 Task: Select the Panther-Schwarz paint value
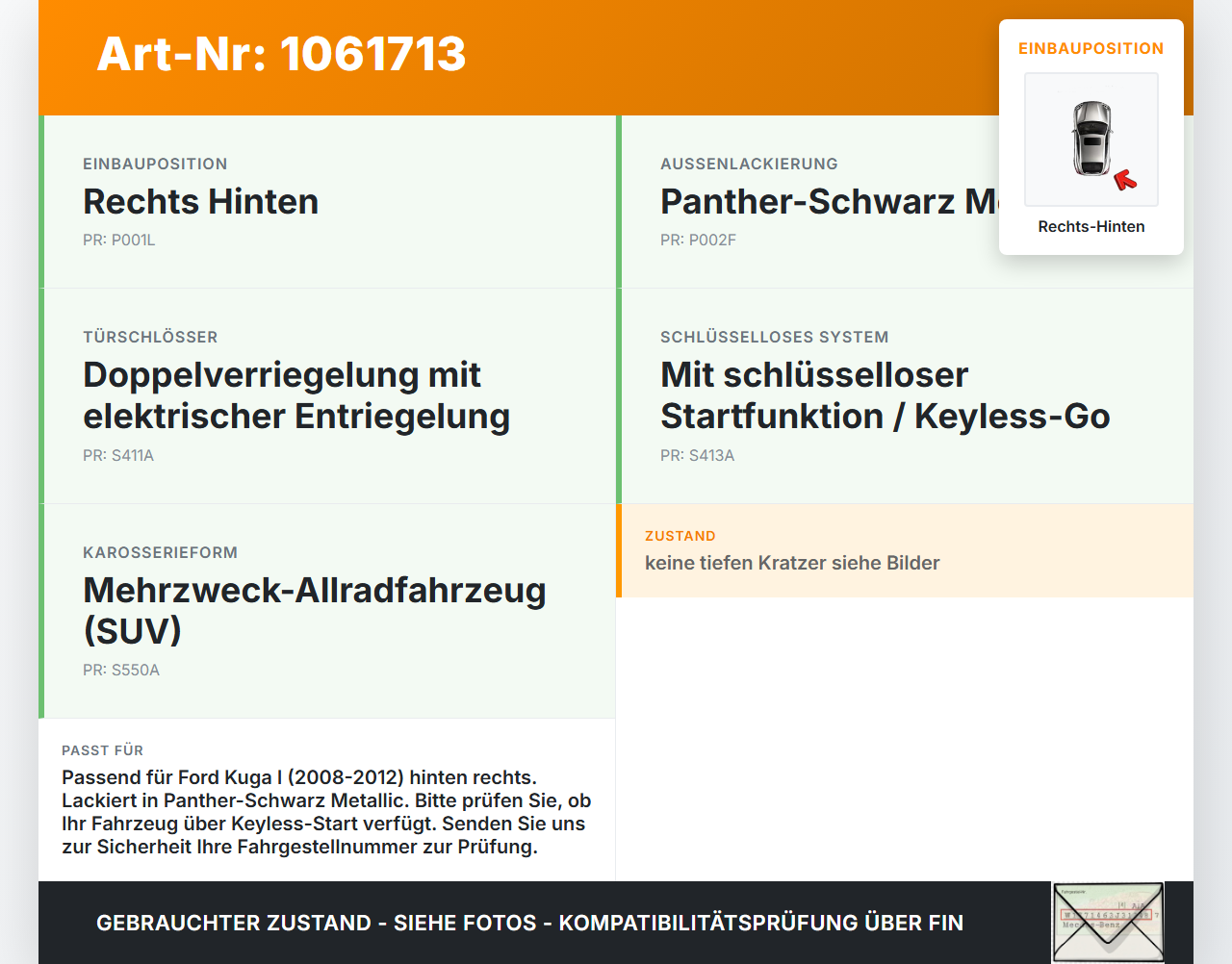(830, 202)
